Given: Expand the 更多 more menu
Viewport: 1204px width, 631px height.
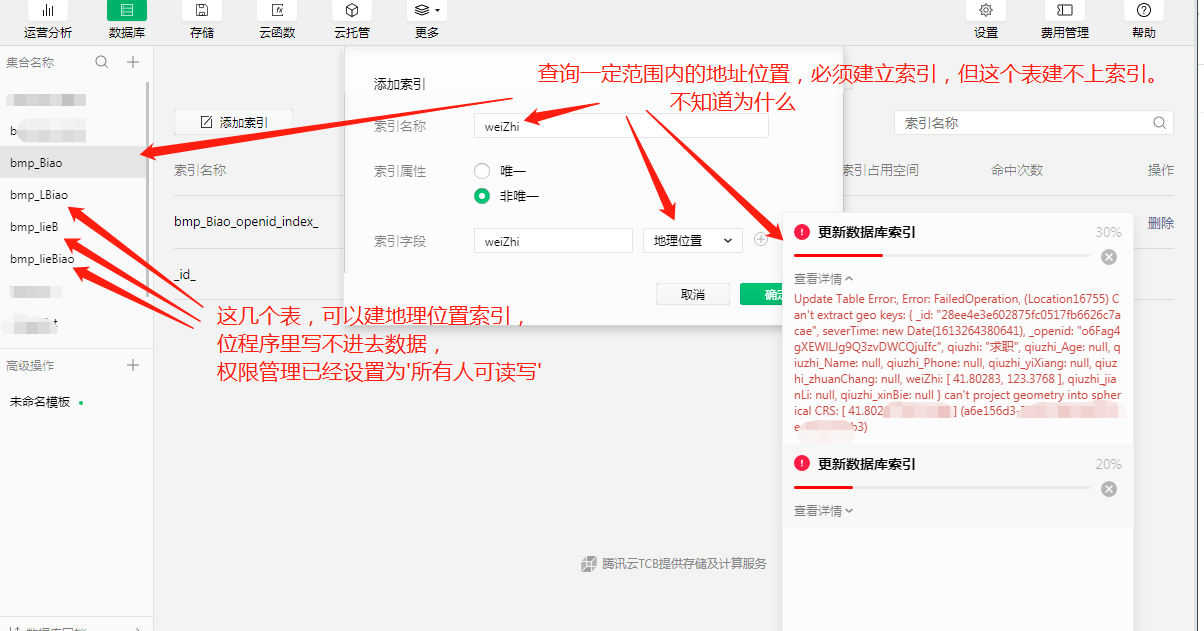Looking at the screenshot, I should [x=427, y=20].
